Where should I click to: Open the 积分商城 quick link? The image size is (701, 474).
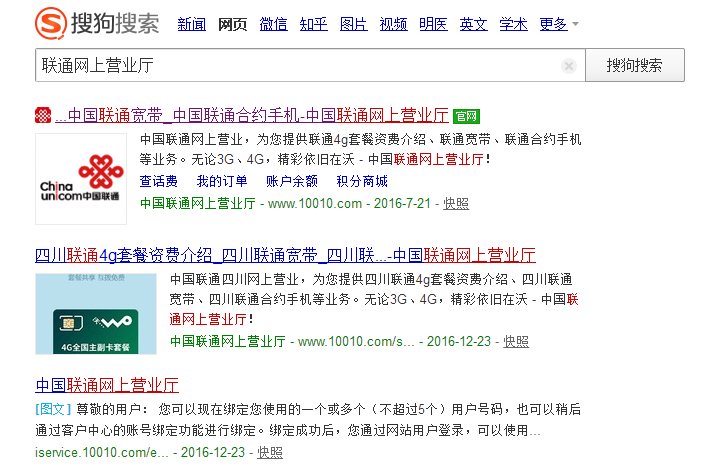coord(362,181)
